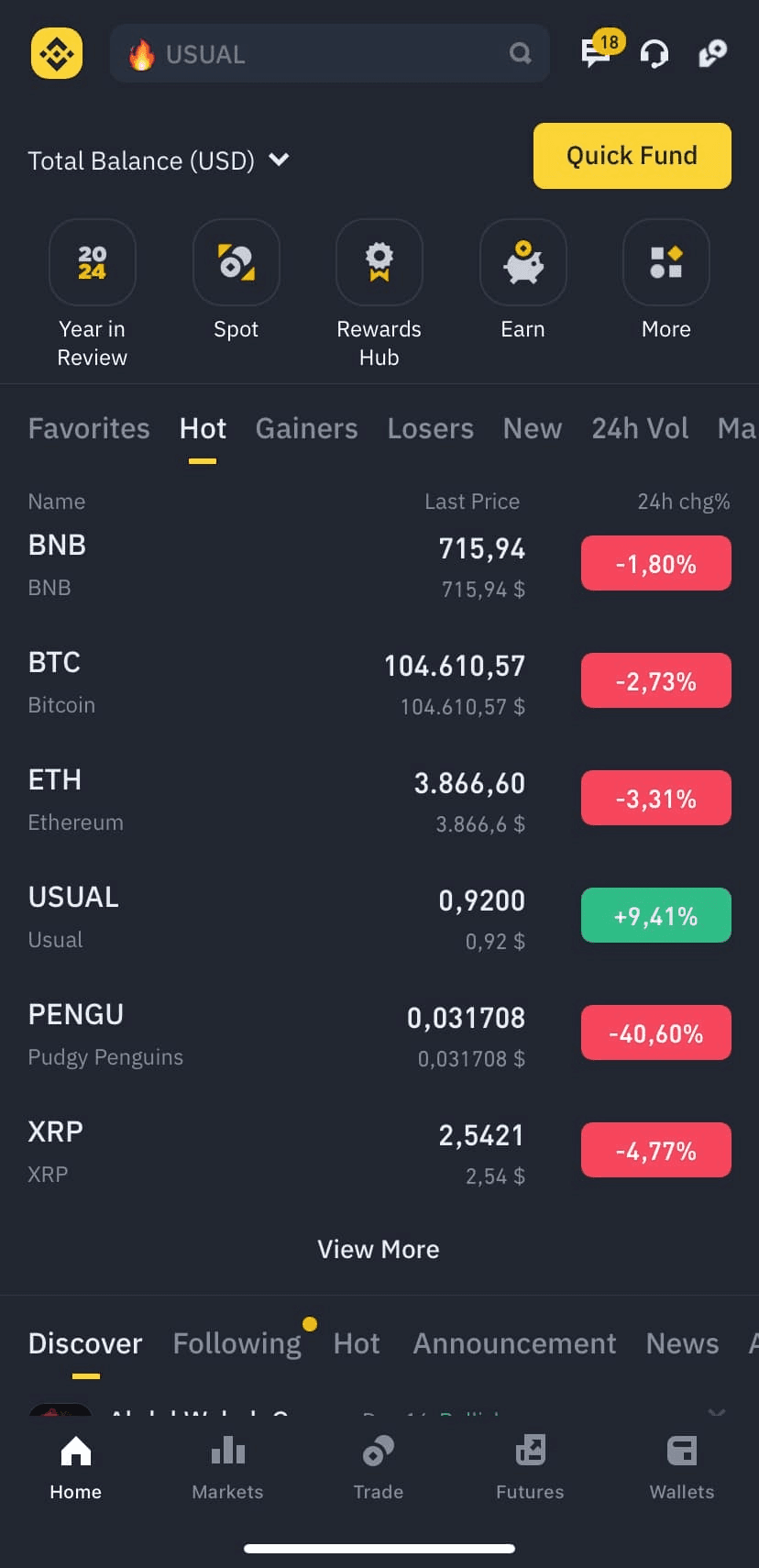The height and width of the screenshot is (1568, 759).
Task: Click the USUAL search field
Action: 330,54
